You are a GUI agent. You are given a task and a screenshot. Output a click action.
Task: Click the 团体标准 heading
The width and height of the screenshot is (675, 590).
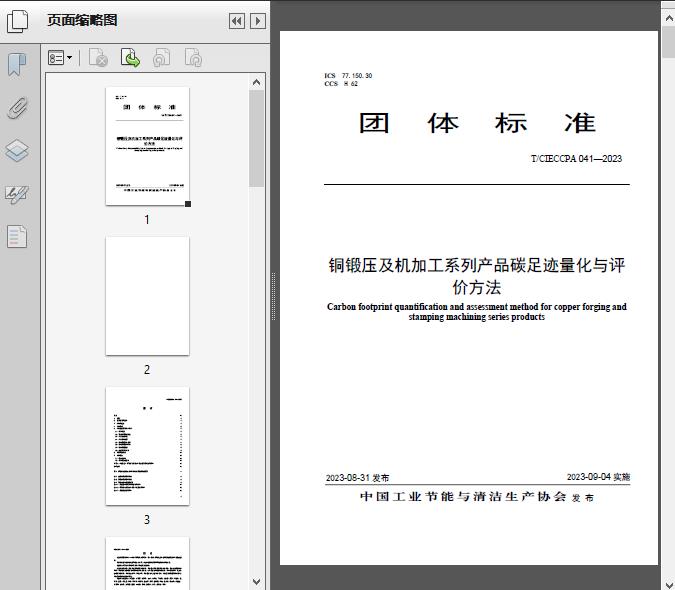477,123
